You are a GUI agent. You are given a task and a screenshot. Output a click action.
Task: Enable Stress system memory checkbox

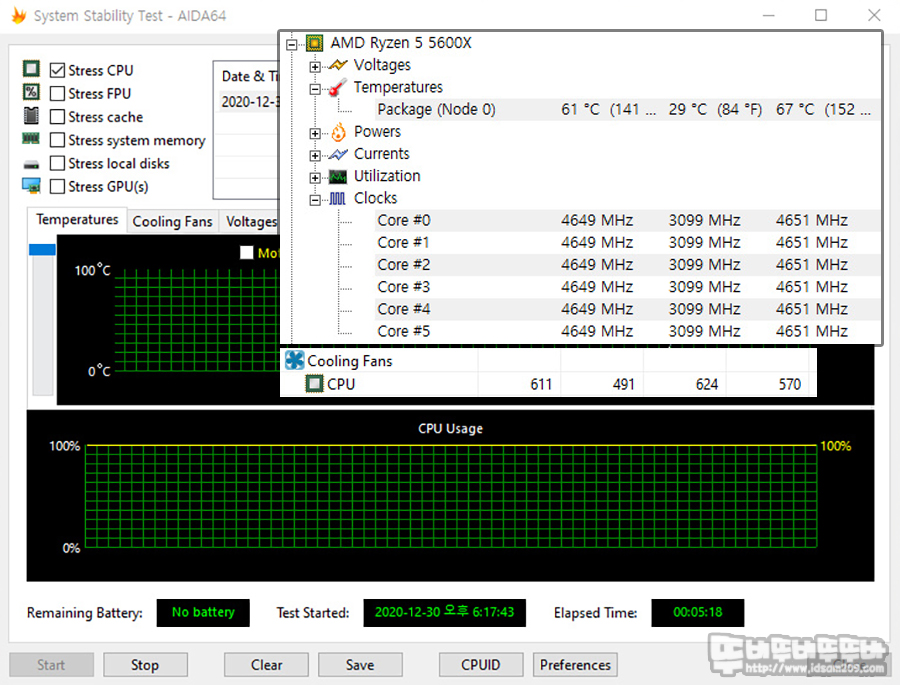tap(57, 140)
